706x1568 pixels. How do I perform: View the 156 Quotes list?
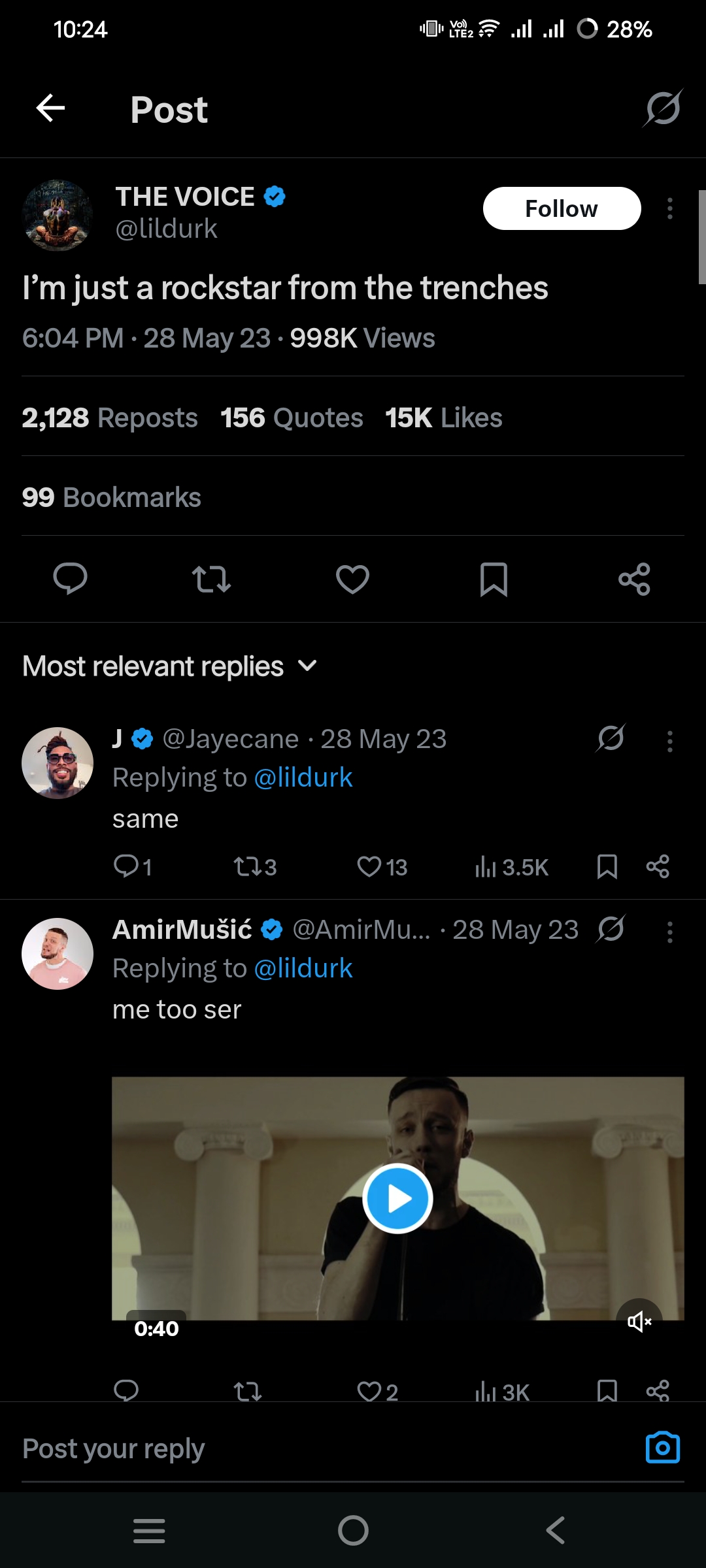point(292,418)
